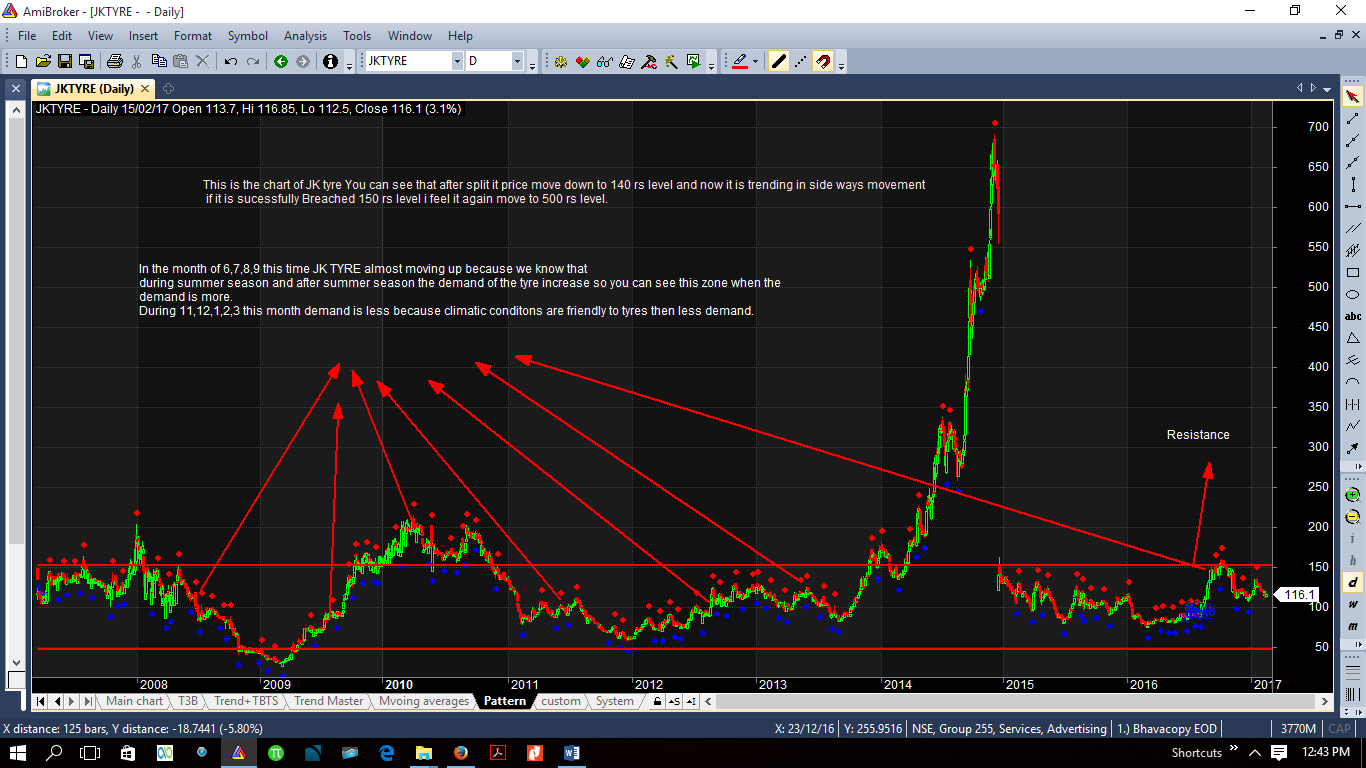Toggle the chart lock padlock icon

point(657,701)
